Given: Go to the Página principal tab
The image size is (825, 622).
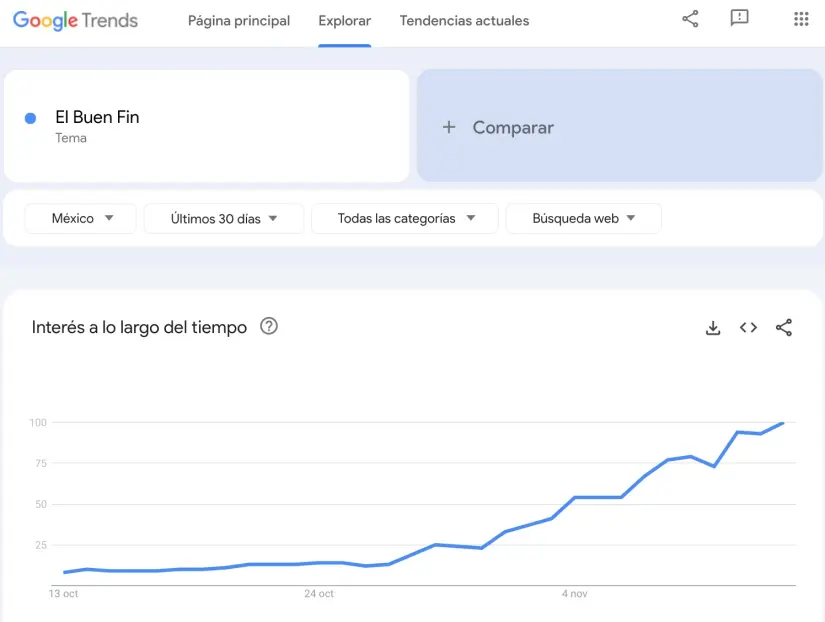Looking at the screenshot, I should click(x=239, y=21).
